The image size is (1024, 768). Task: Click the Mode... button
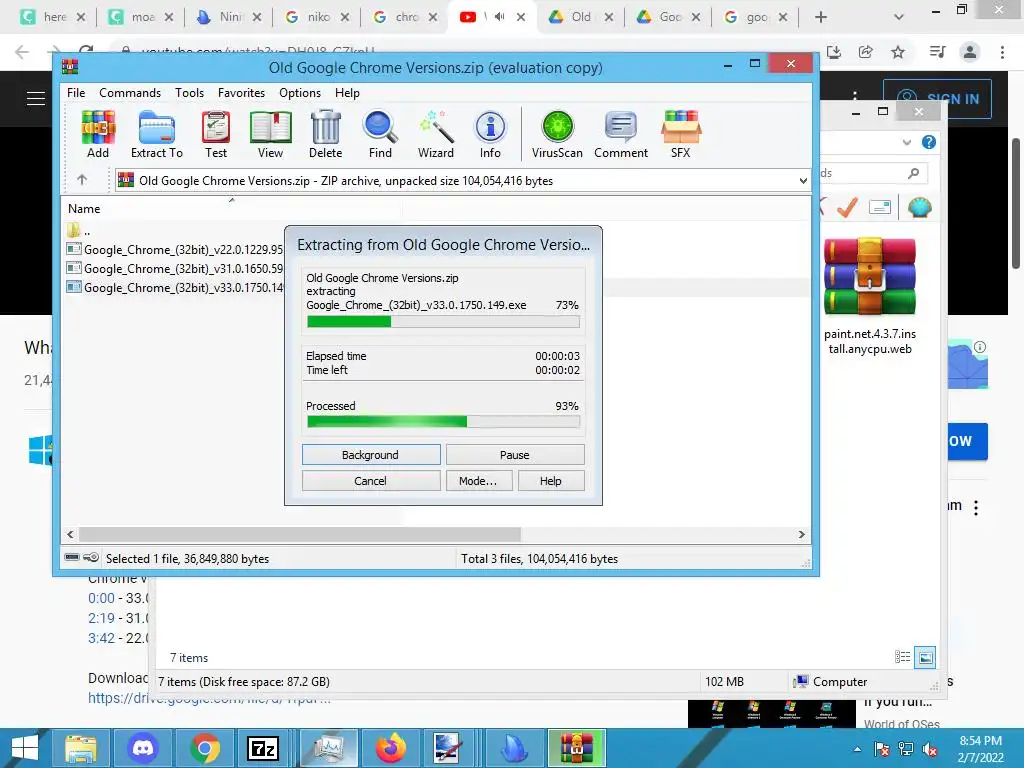pos(478,481)
